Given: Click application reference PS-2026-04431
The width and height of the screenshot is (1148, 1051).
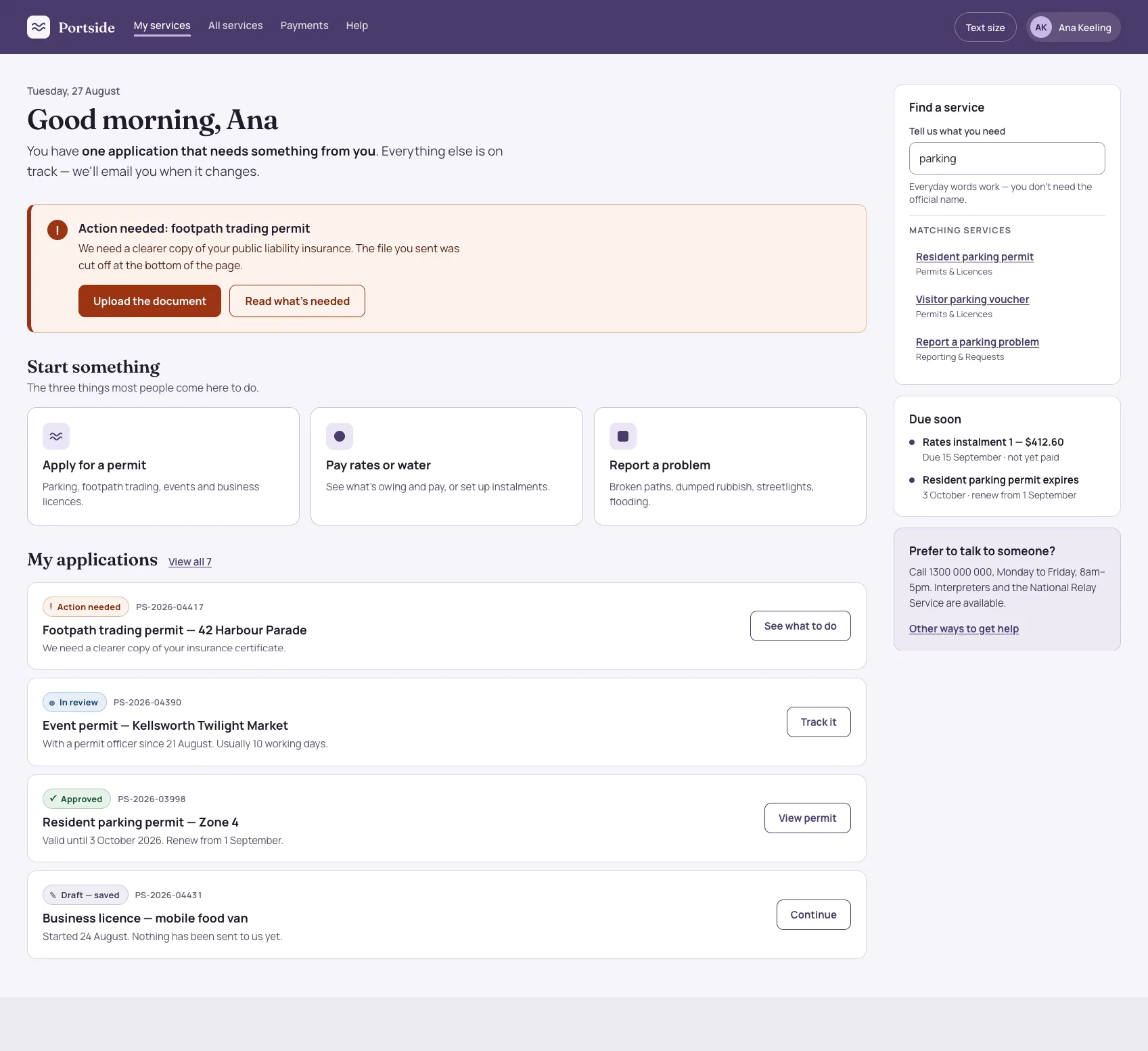Looking at the screenshot, I should click(168, 895).
